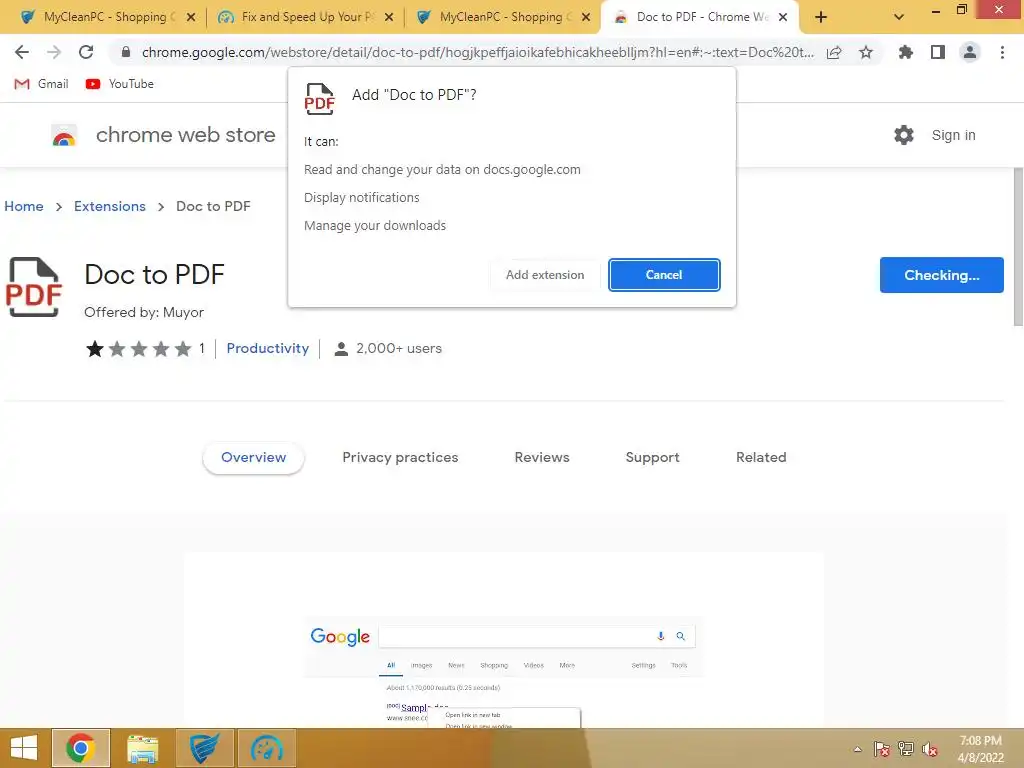The image size is (1024, 768).
Task: Switch to the Support tab
Action: (652, 458)
